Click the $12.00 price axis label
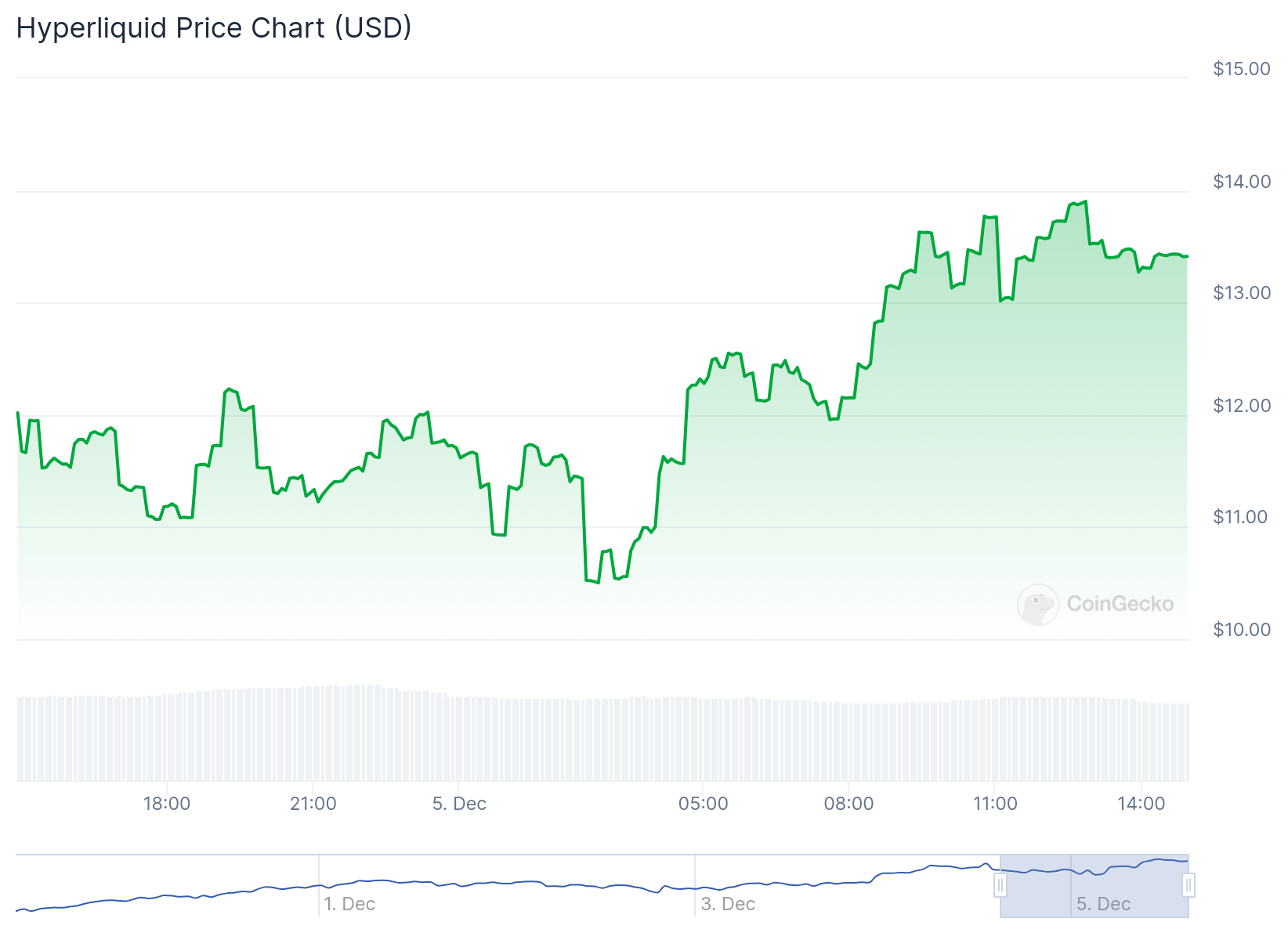The height and width of the screenshot is (940, 1288). (1242, 406)
